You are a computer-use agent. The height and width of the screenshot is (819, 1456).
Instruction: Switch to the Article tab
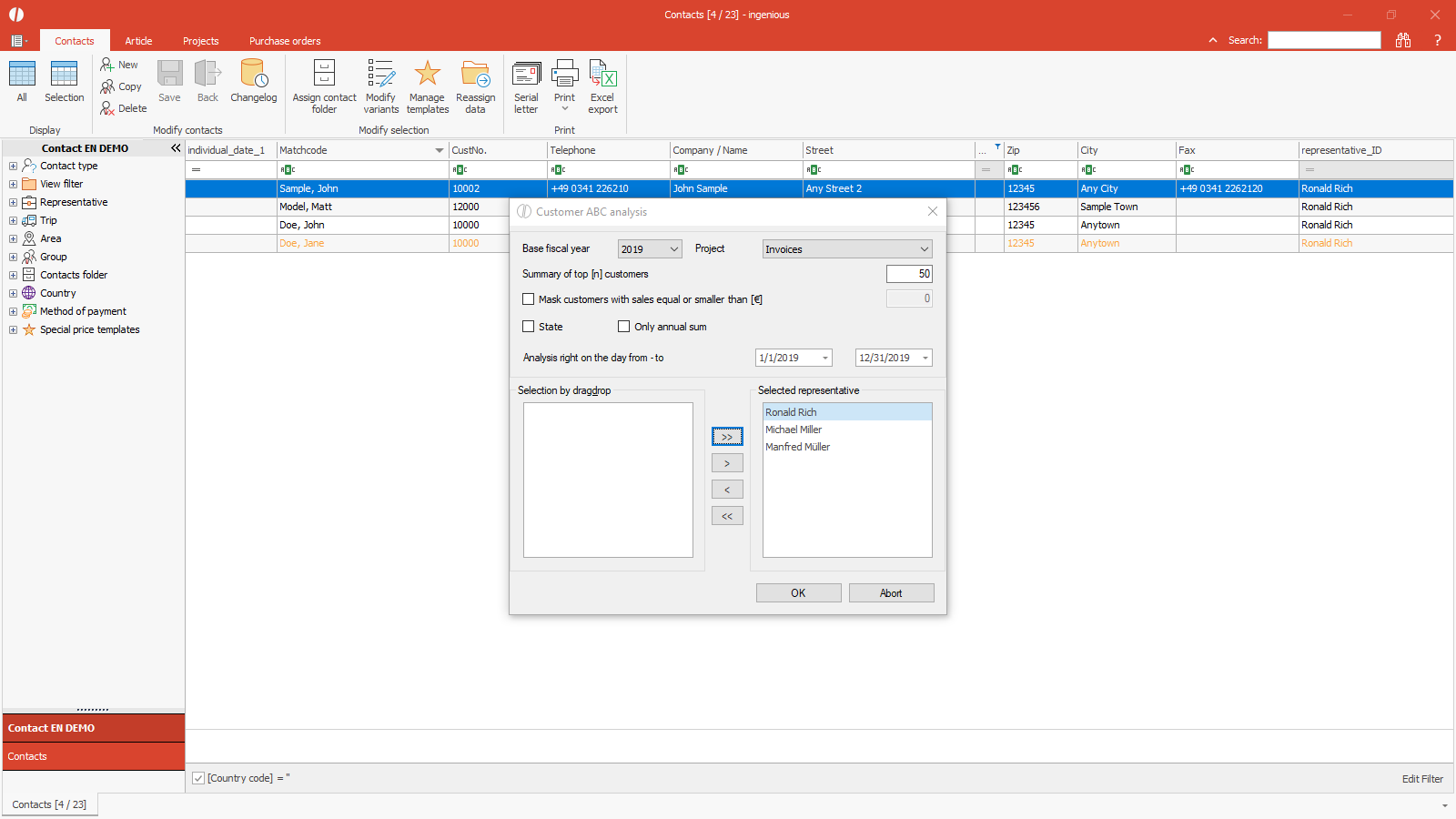click(138, 41)
